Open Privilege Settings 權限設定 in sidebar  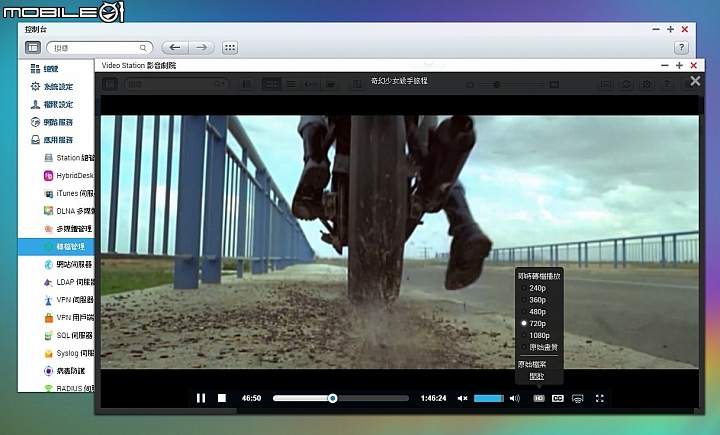click(52, 104)
